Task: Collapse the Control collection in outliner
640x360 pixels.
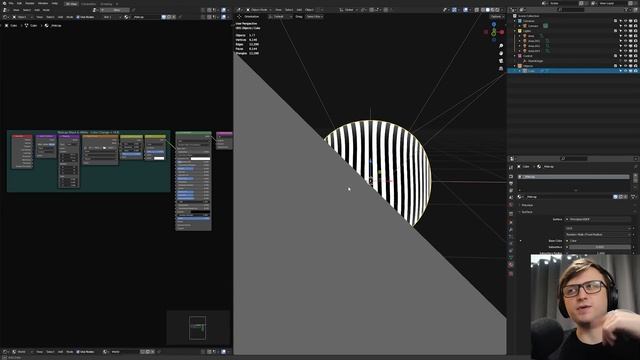Action: (515, 56)
